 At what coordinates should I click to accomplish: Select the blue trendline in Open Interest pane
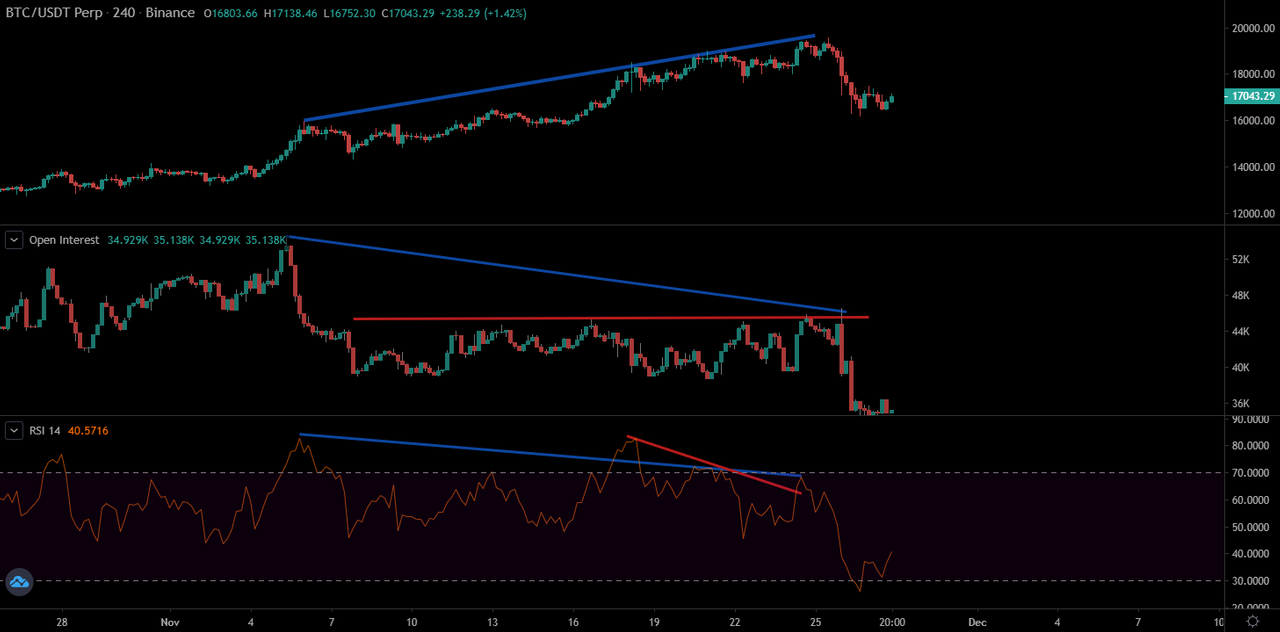567,274
